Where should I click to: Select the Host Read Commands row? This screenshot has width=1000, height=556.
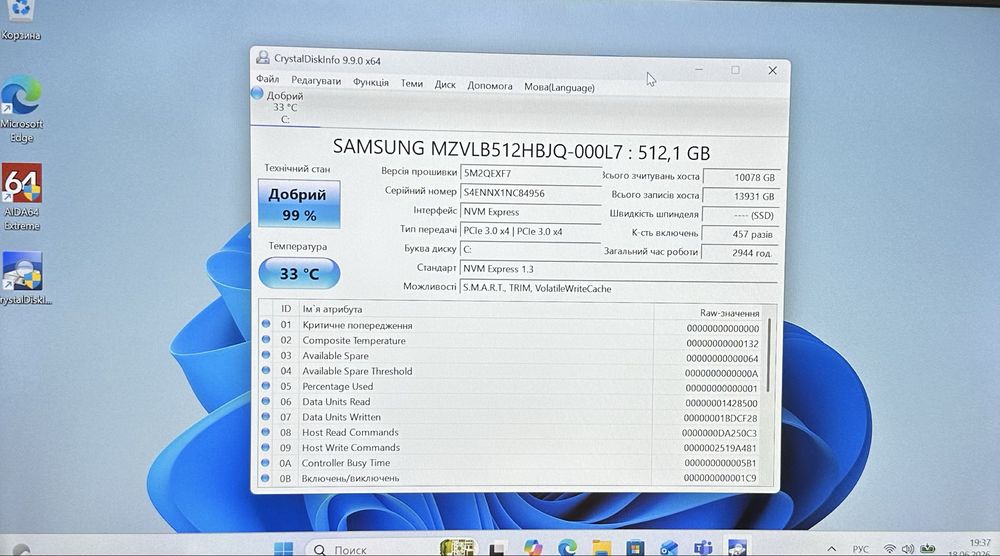pyautogui.click(x=511, y=433)
